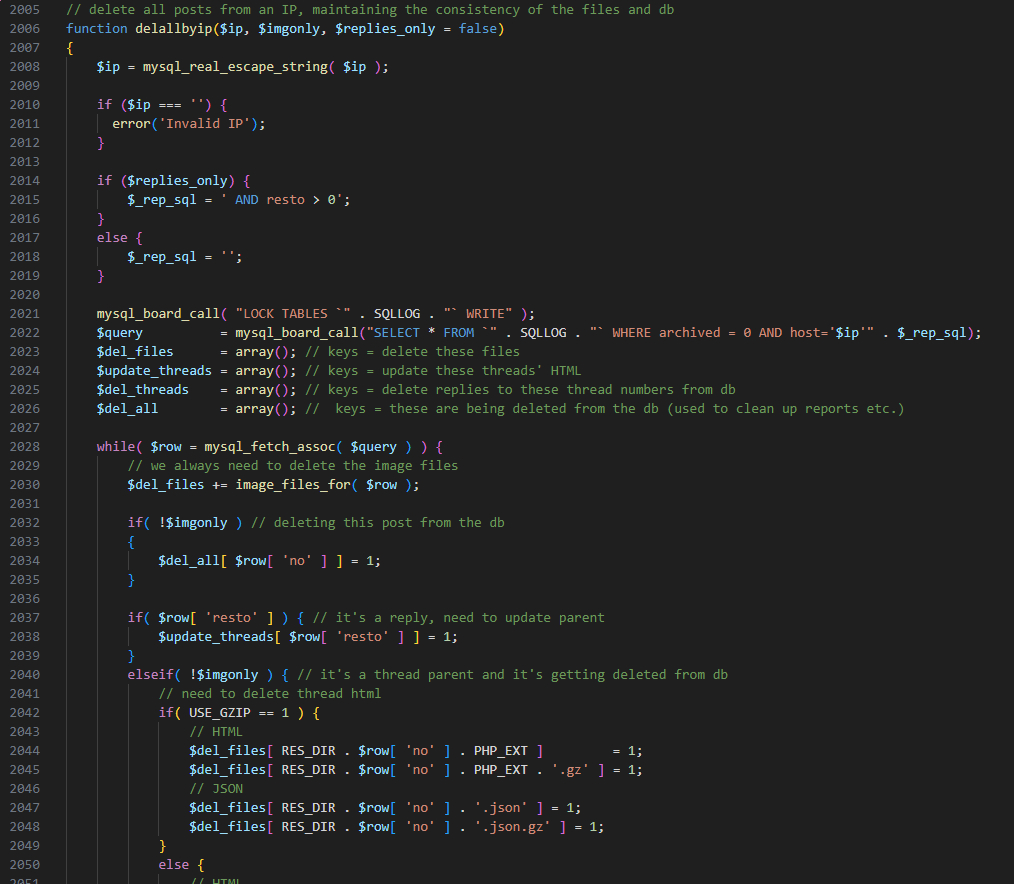Click comment 'it's a reply, need to update parent'

point(458,618)
